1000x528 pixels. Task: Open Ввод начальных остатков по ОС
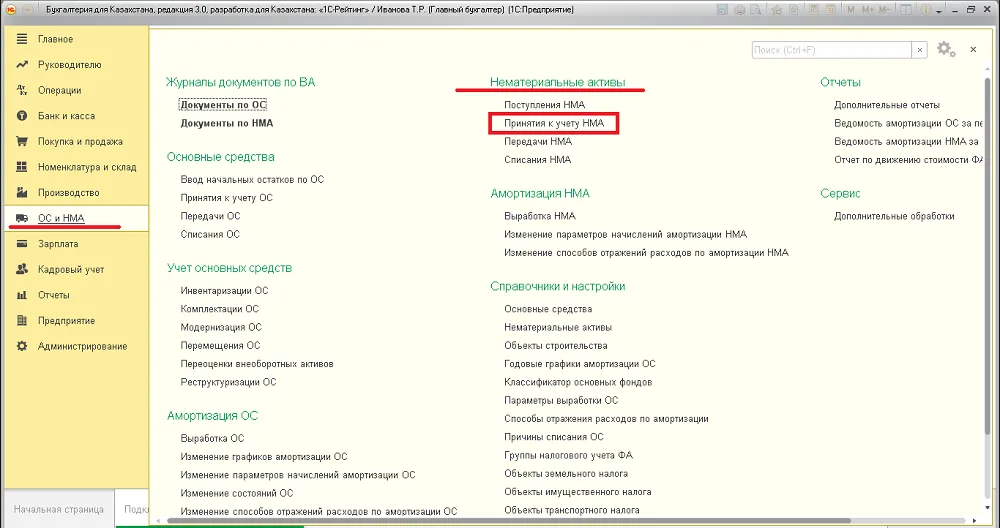click(252, 180)
